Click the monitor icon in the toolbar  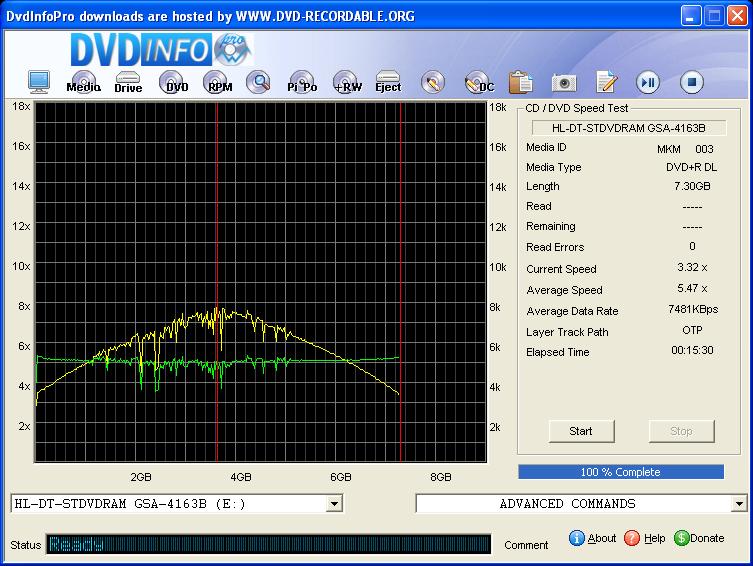click(x=39, y=82)
